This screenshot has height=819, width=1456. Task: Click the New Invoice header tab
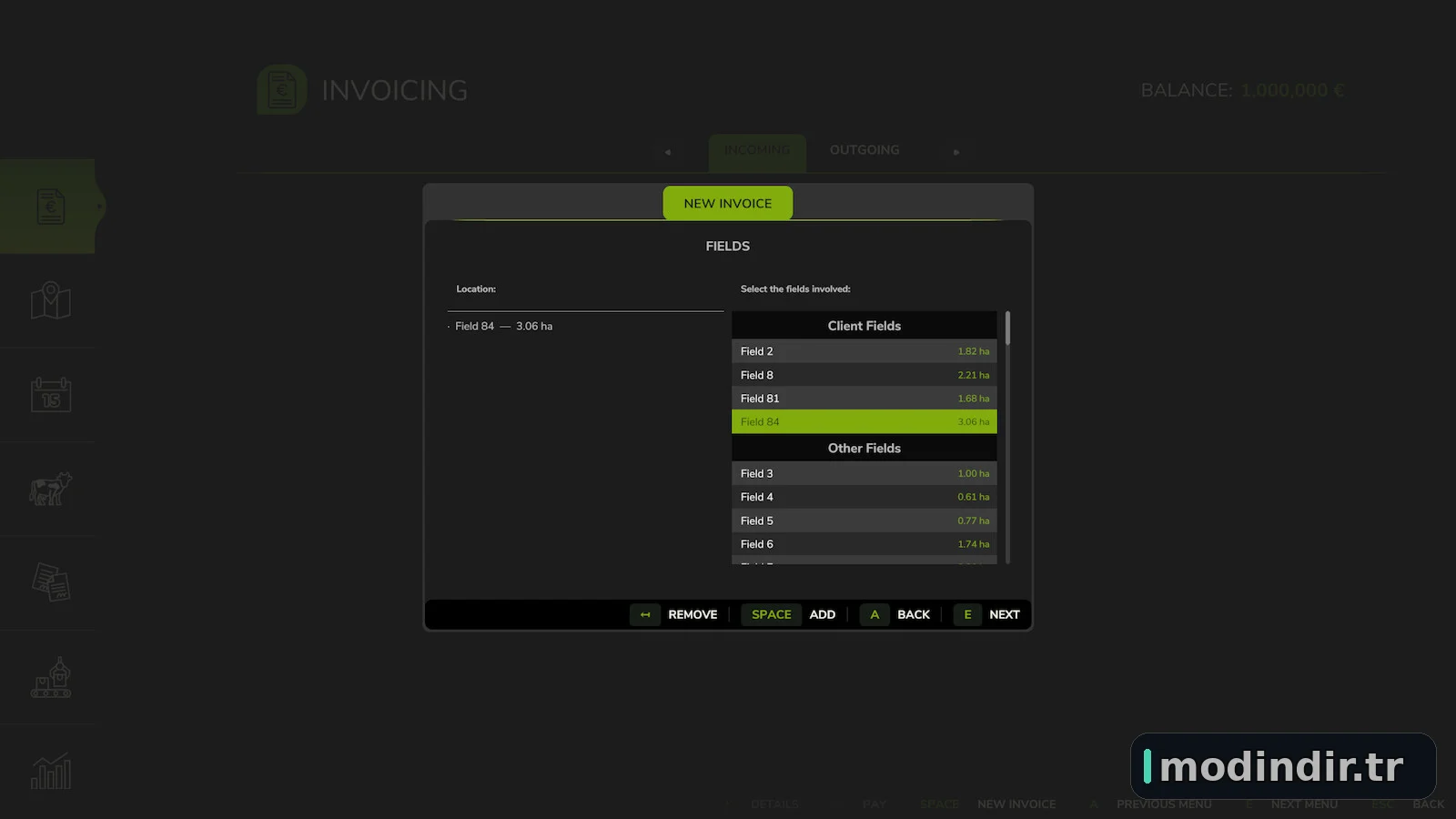[728, 203]
